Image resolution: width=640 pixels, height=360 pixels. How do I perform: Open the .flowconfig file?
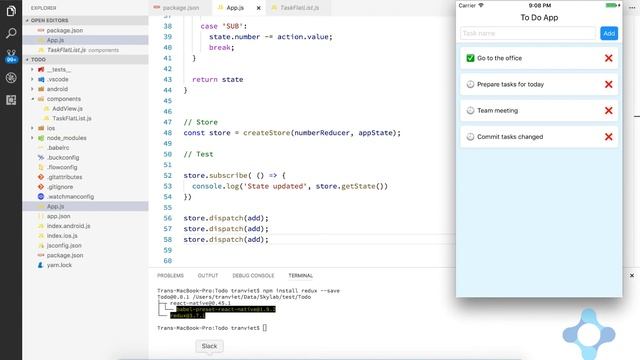tap(62, 167)
